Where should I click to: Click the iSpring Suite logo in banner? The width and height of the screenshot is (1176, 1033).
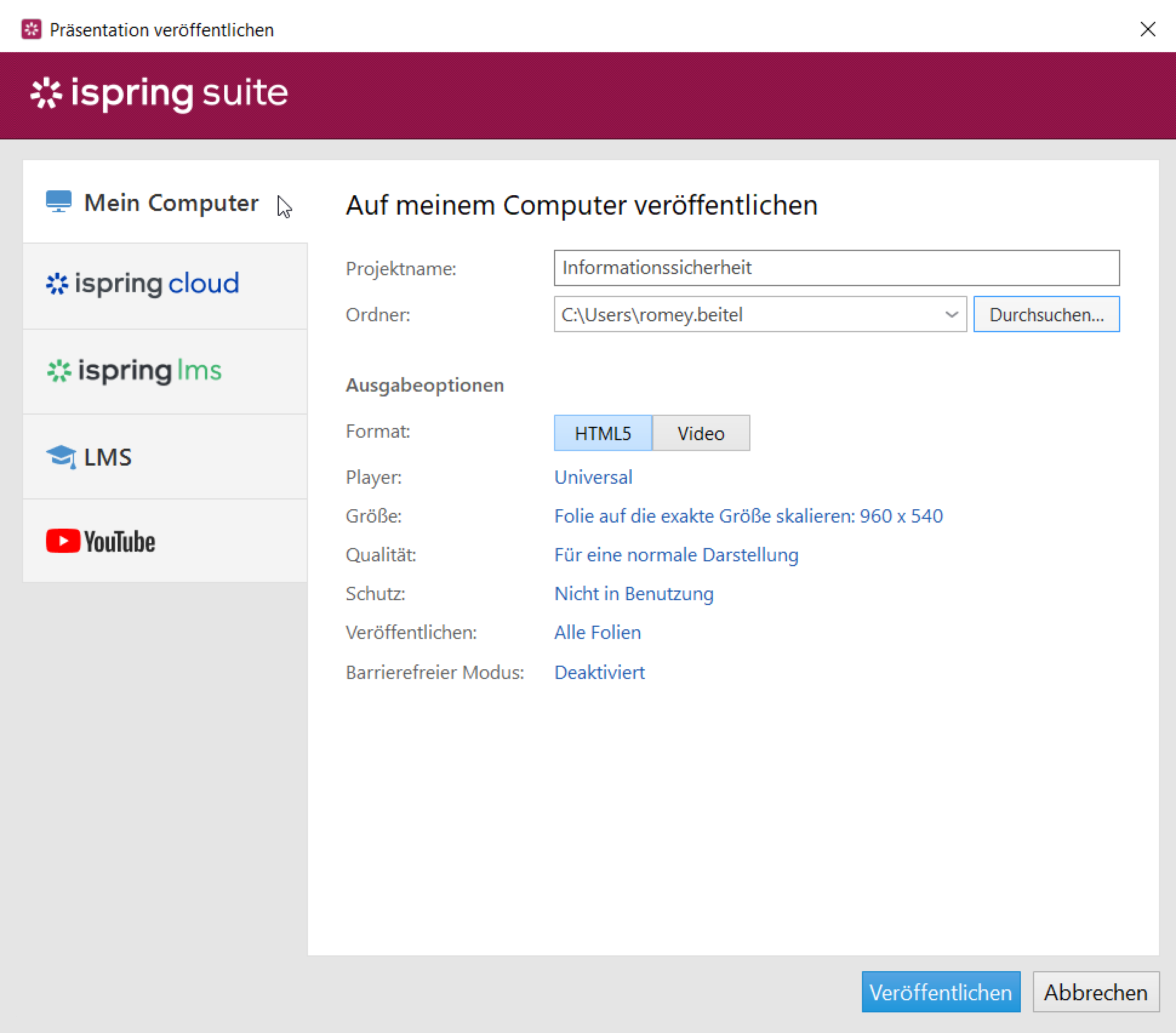tap(159, 93)
